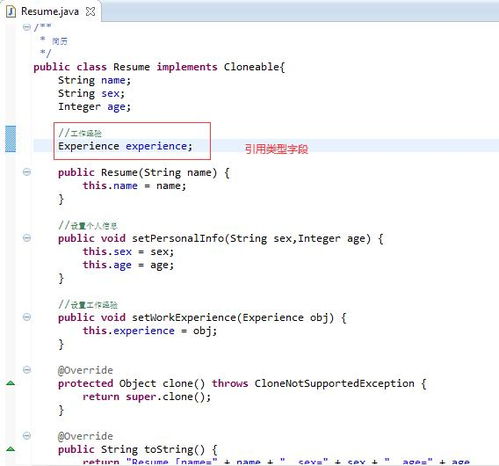Click the override marker triangle beside toString()

[x=11, y=449]
